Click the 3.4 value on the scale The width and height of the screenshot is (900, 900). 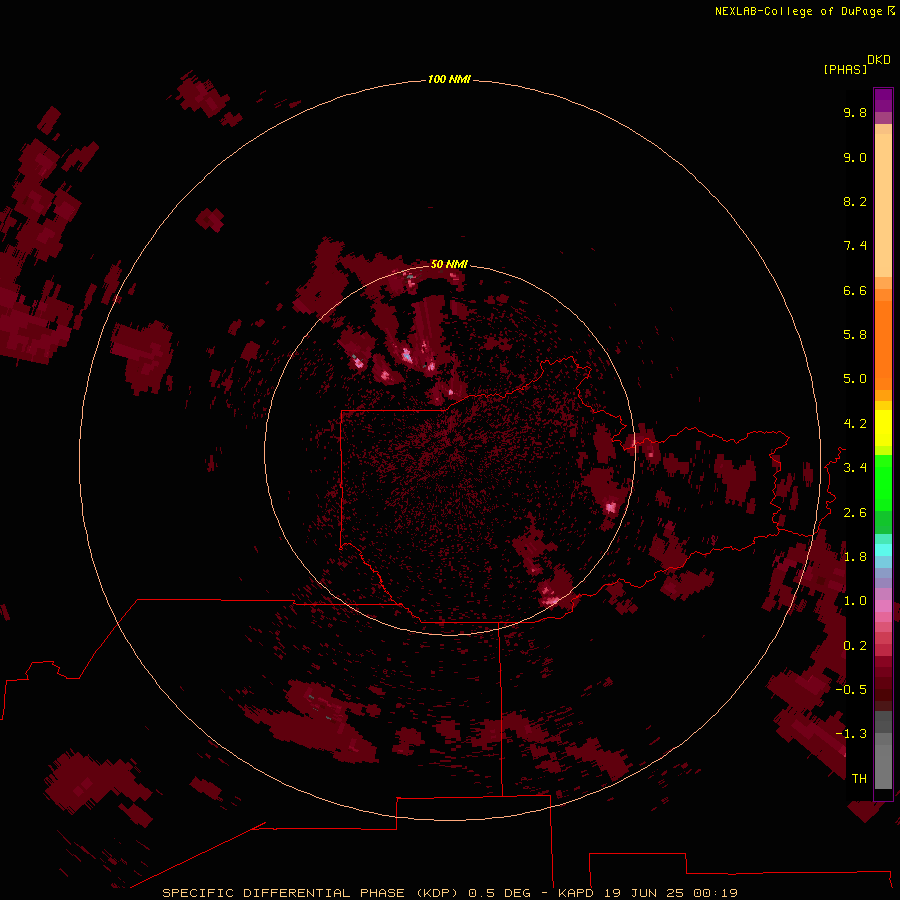coord(855,468)
